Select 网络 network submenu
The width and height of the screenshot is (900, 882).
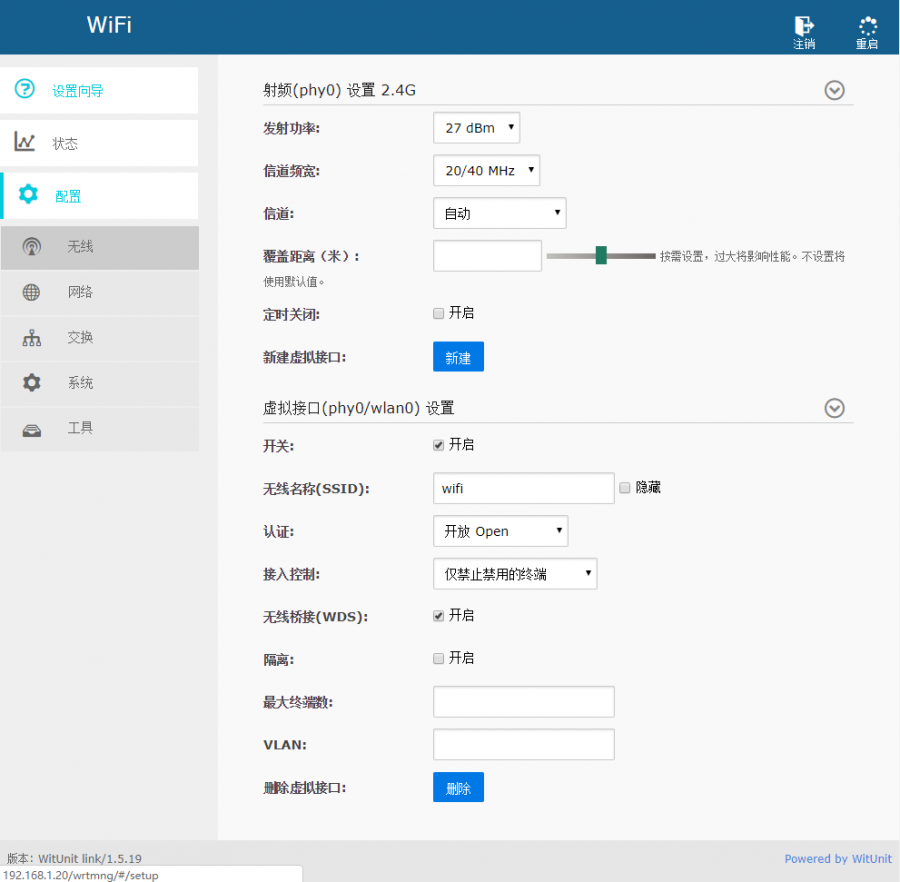[x=100, y=293]
